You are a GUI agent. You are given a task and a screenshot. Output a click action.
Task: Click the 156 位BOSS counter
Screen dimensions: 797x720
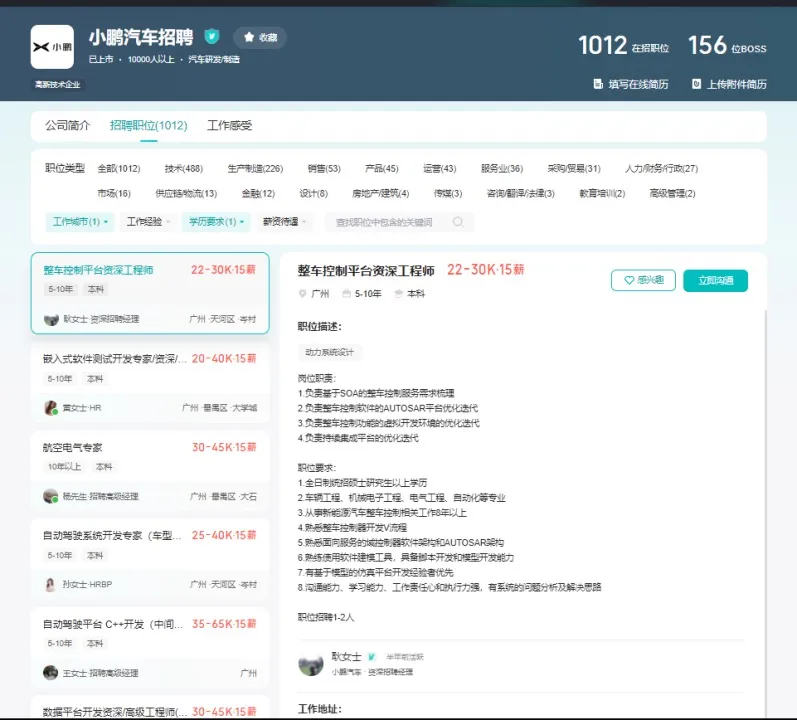[727, 46]
